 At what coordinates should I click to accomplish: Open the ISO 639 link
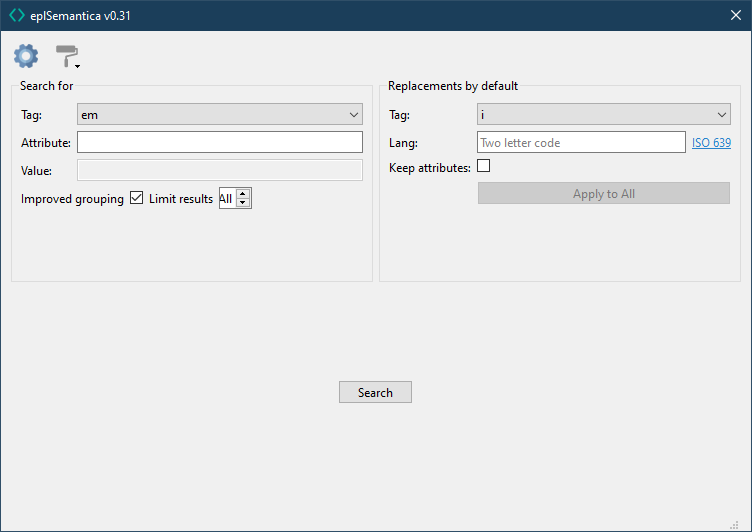tap(711, 142)
